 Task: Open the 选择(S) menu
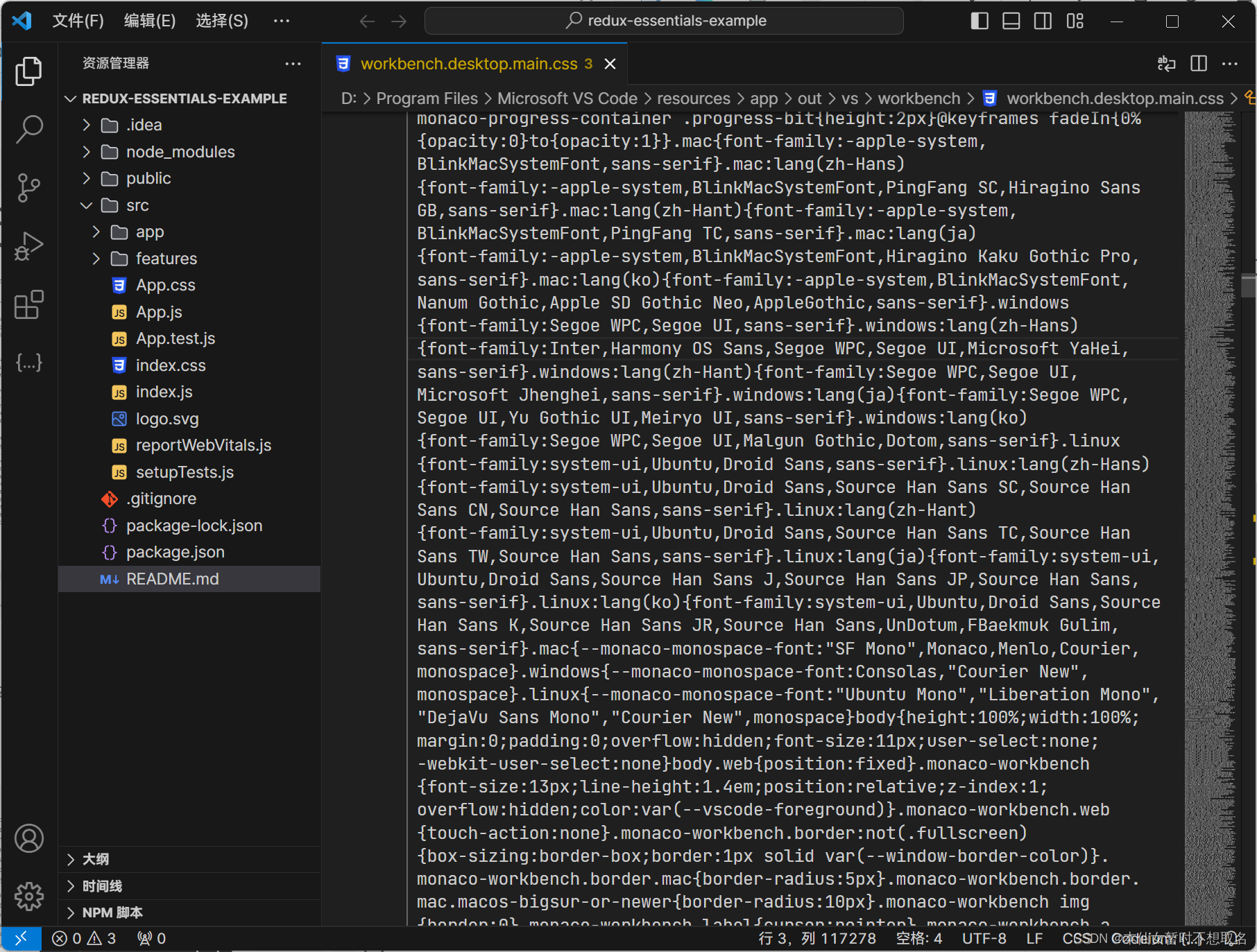point(222,21)
